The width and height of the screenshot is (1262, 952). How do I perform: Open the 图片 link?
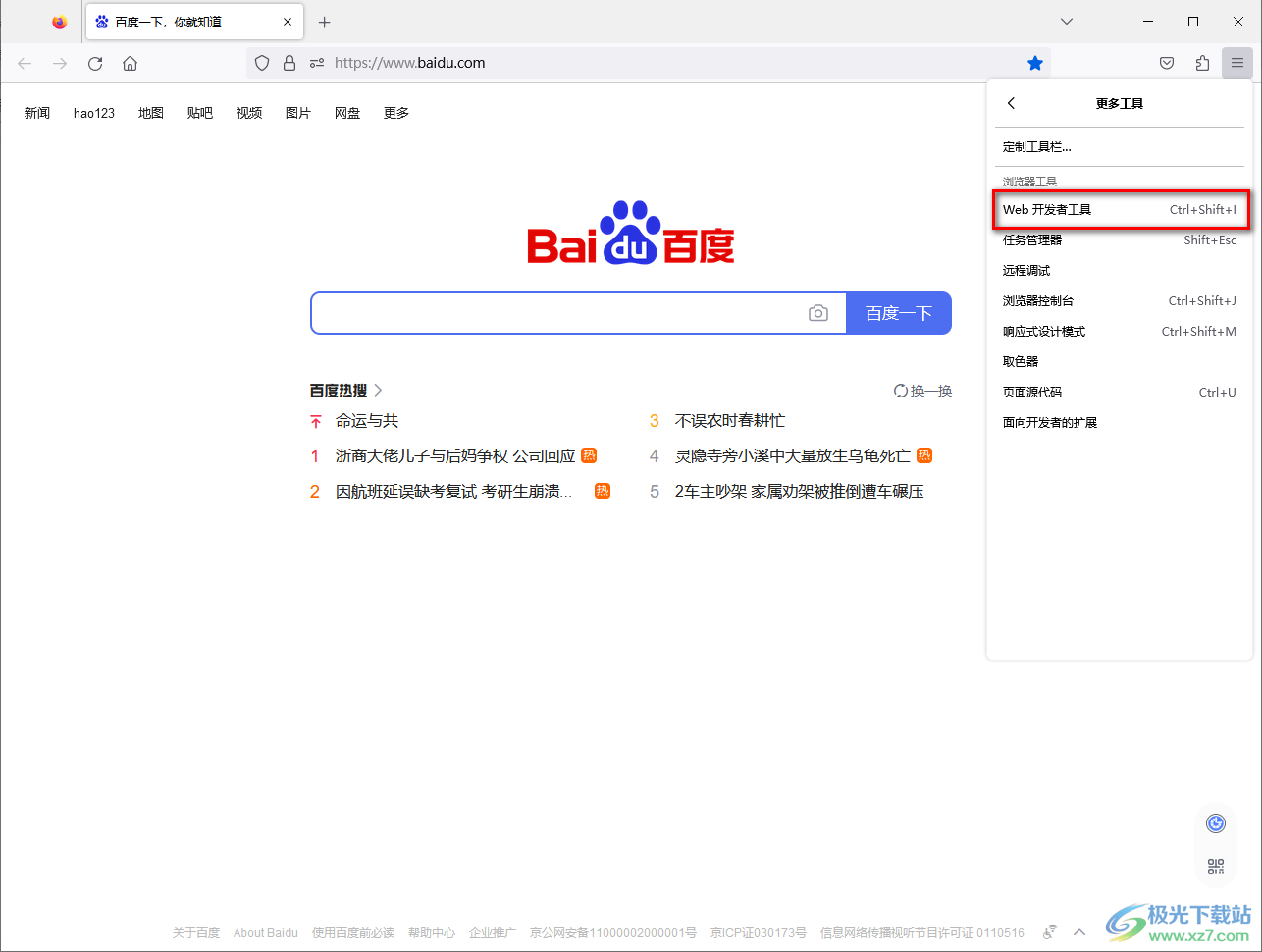(x=298, y=113)
